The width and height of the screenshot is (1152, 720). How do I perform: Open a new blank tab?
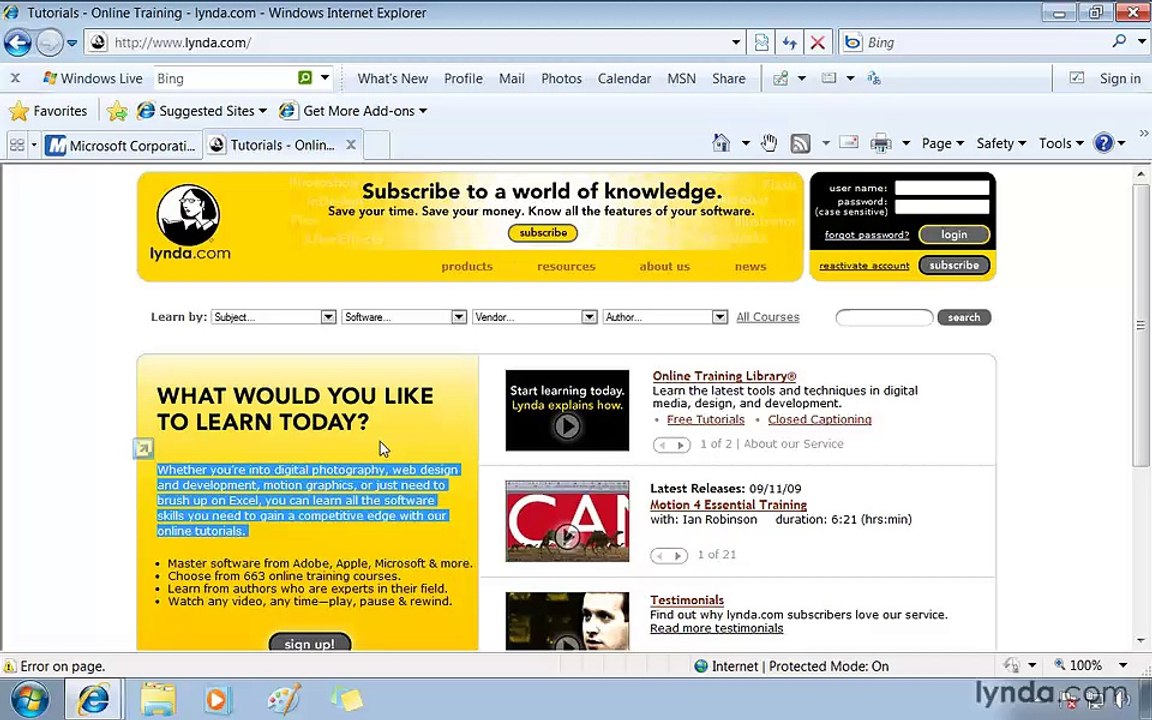[376, 145]
